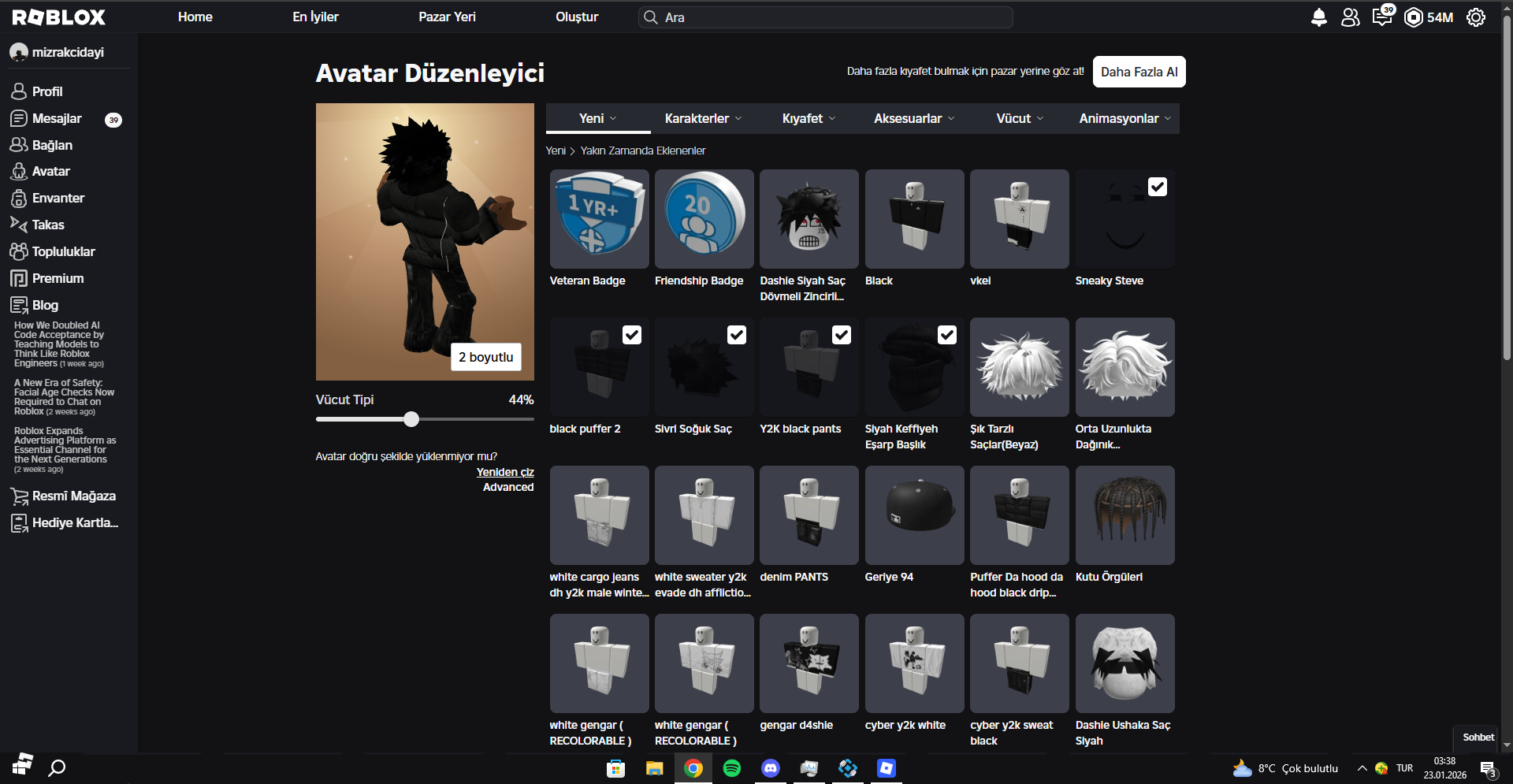Uncheck the Sivri Soğuk Saç checkbox
Image resolution: width=1513 pixels, height=784 pixels.
[737, 335]
